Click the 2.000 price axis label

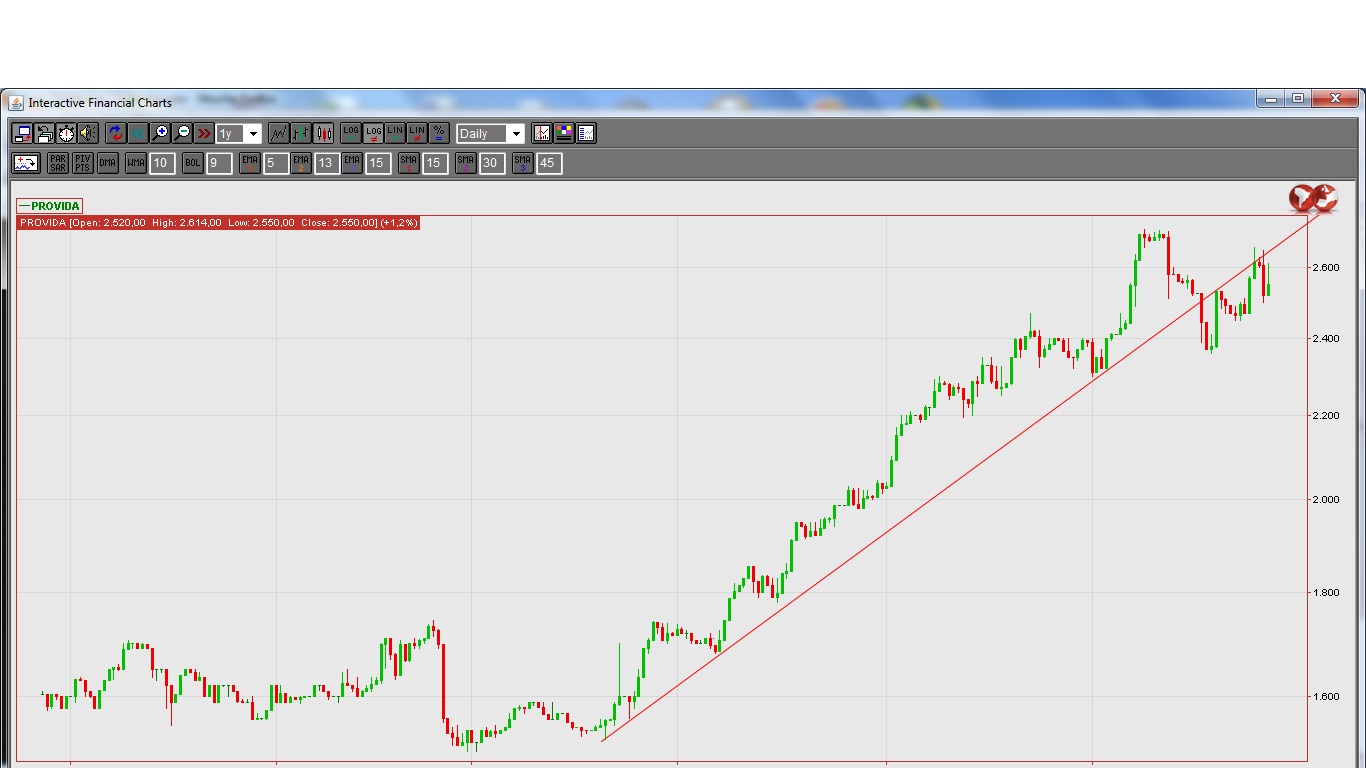click(x=1325, y=499)
